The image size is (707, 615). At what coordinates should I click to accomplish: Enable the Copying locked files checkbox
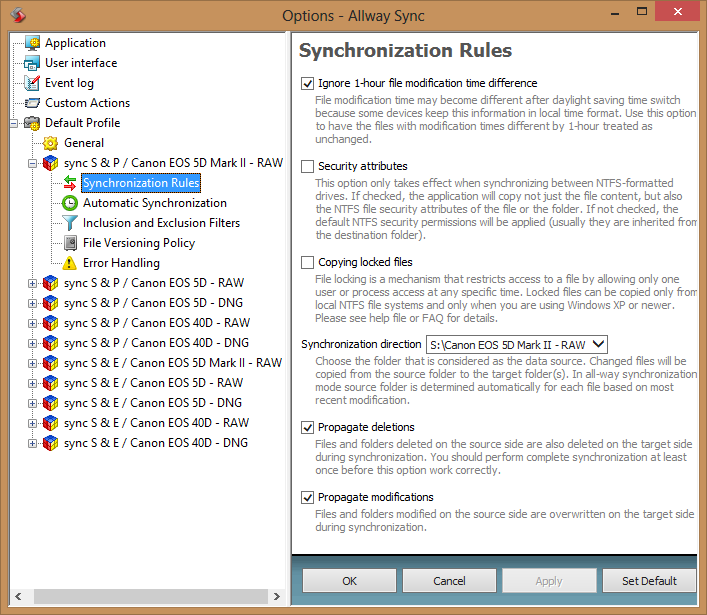tap(308, 262)
